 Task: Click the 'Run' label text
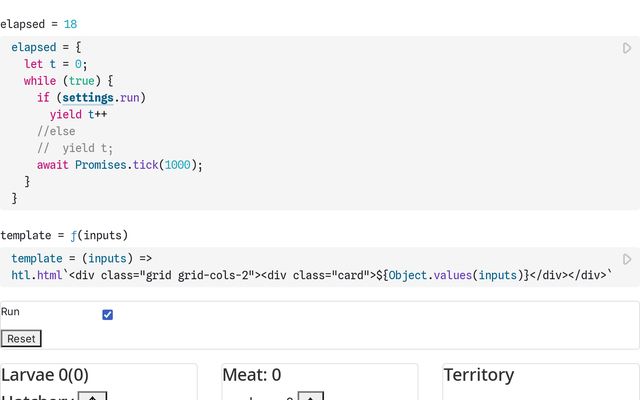click(x=11, y=312)
